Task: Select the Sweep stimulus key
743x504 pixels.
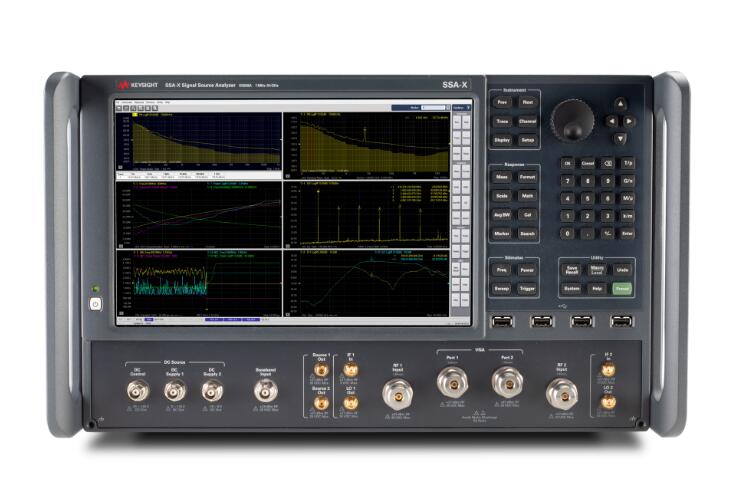Action: pyautogui.click(x=502, y=288)
